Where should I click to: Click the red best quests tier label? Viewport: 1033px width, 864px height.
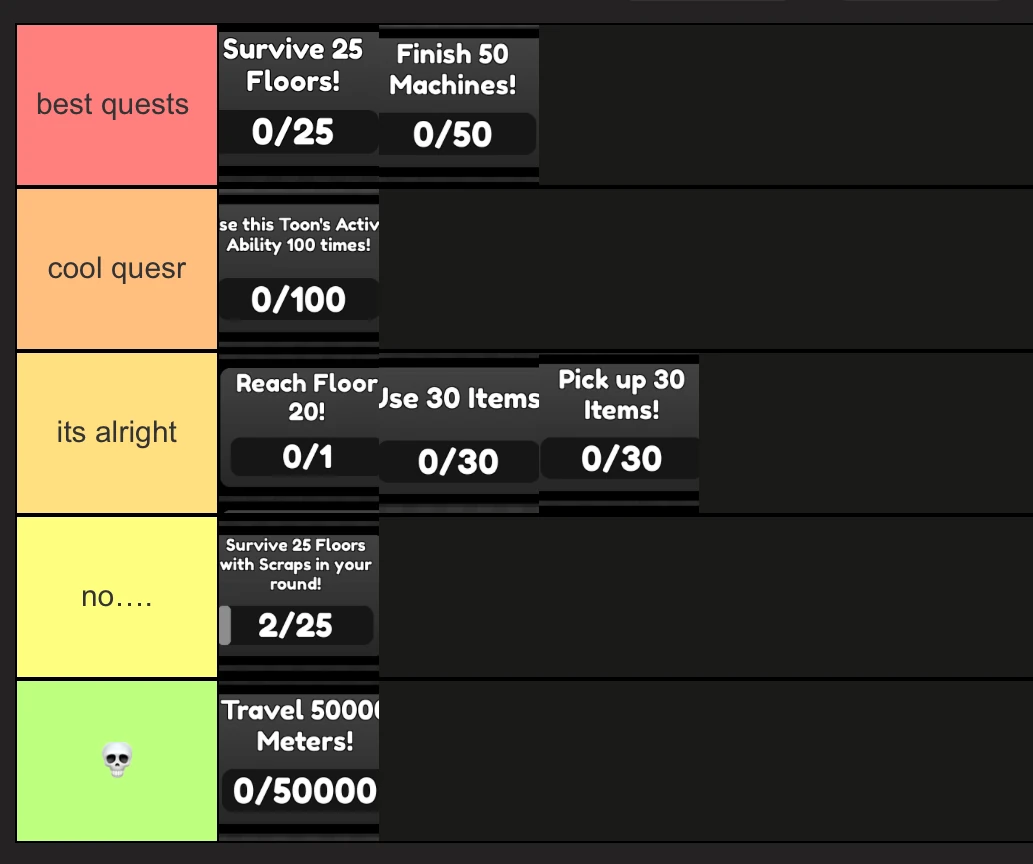click(x=116, y=104)
